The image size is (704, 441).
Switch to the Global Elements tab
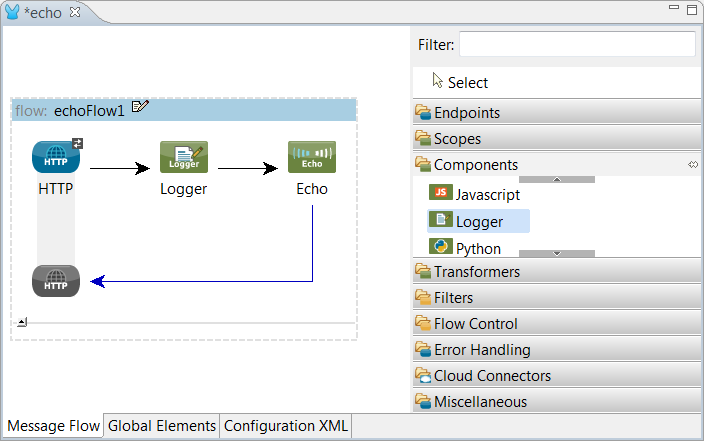(162, 425)
